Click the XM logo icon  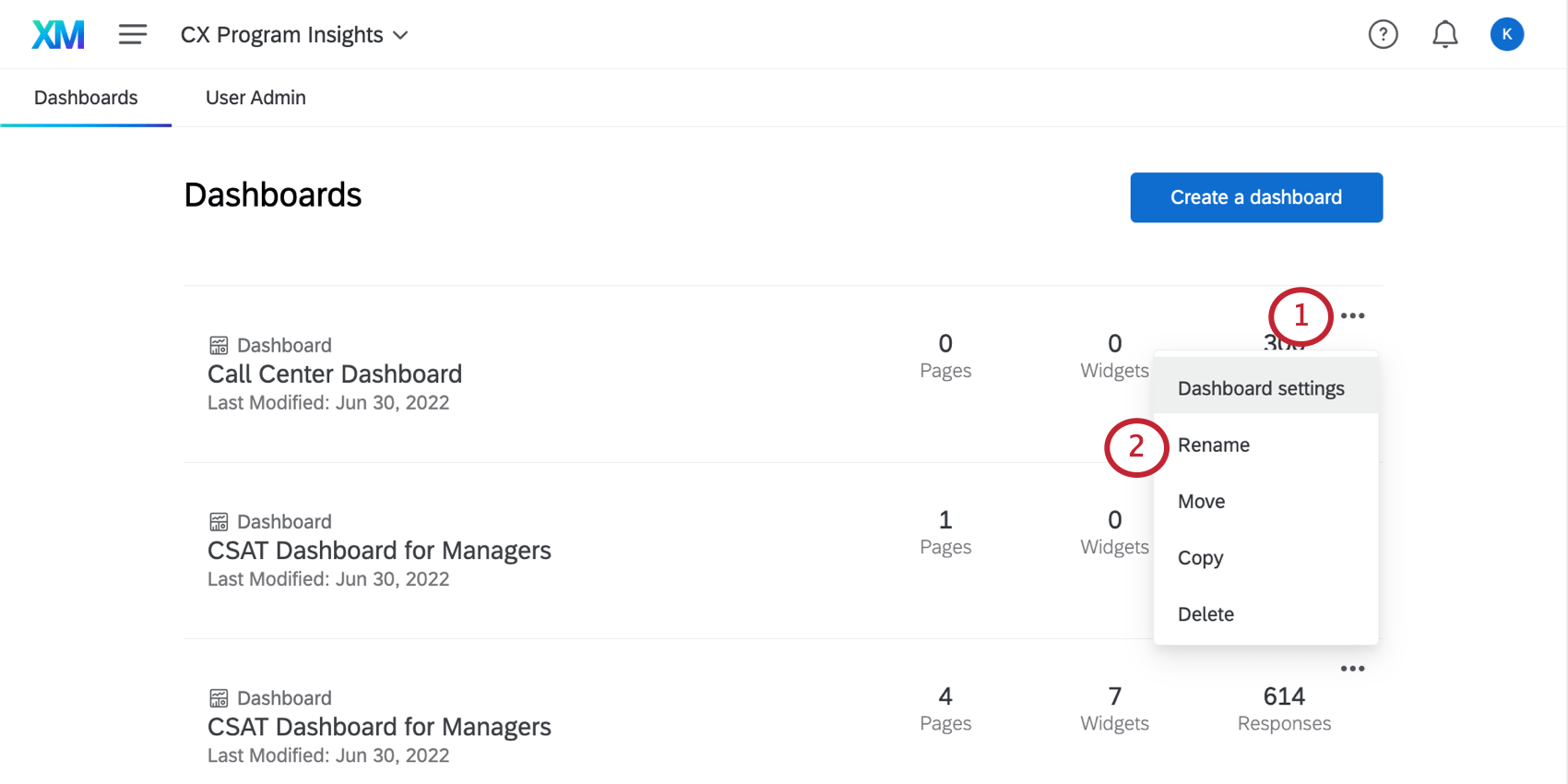coord(58,35)
